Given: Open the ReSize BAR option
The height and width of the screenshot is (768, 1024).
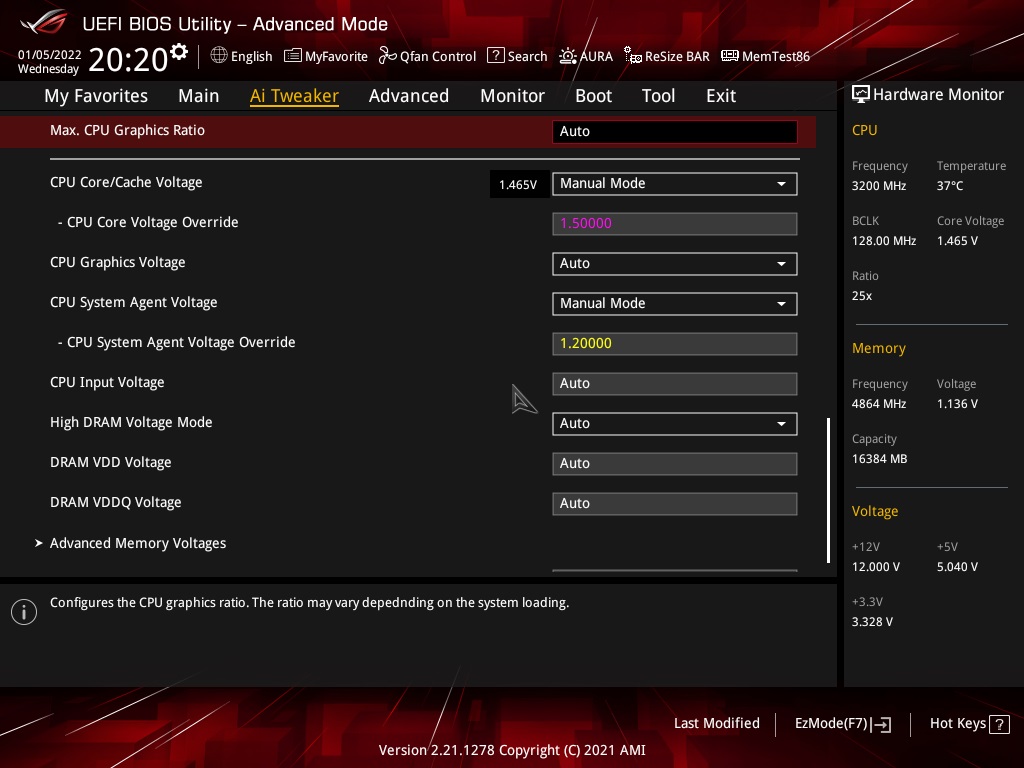Looking at the screenshot, I should coord(666,56).
